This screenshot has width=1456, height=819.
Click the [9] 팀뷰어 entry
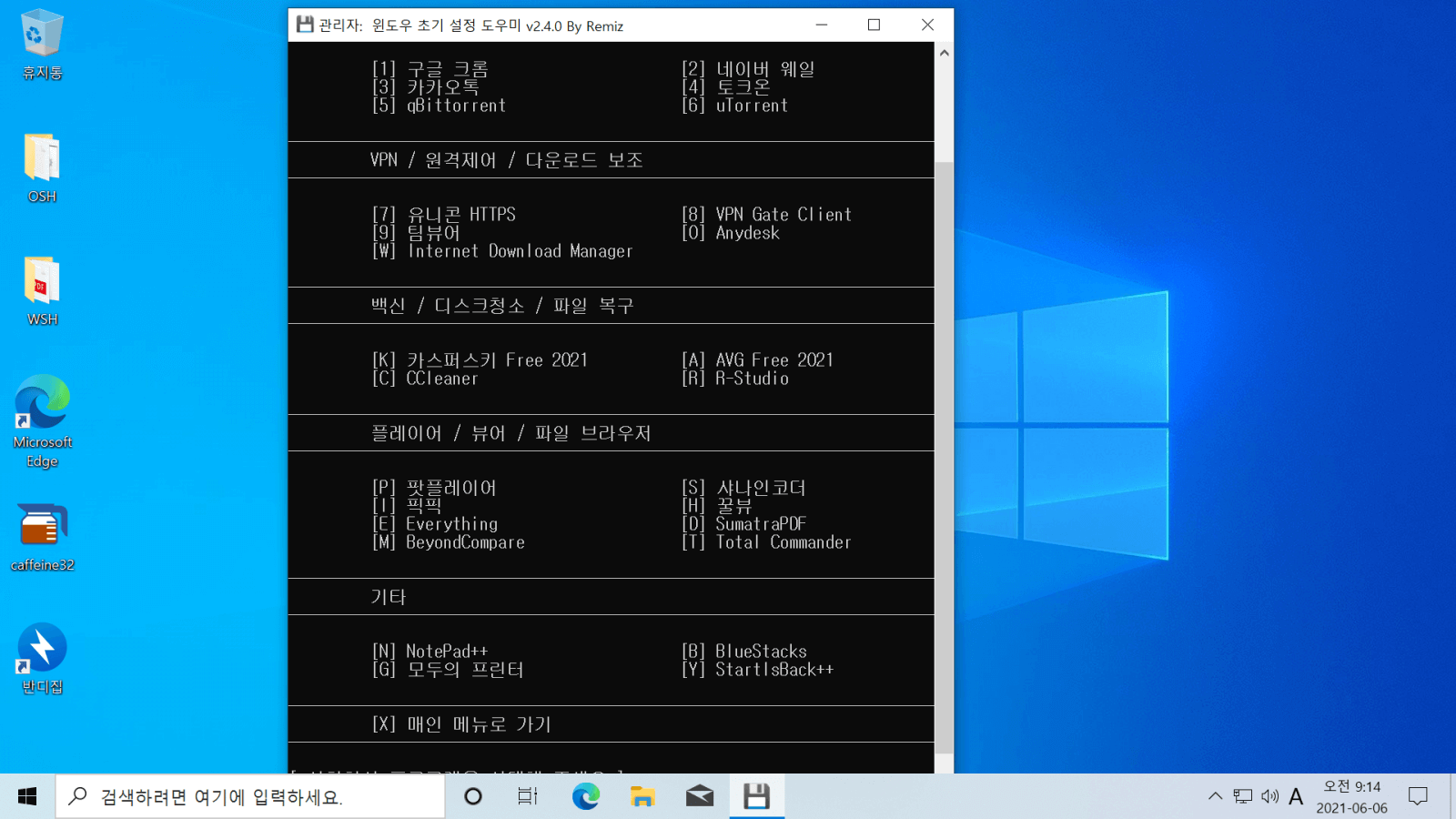(416, 233)
